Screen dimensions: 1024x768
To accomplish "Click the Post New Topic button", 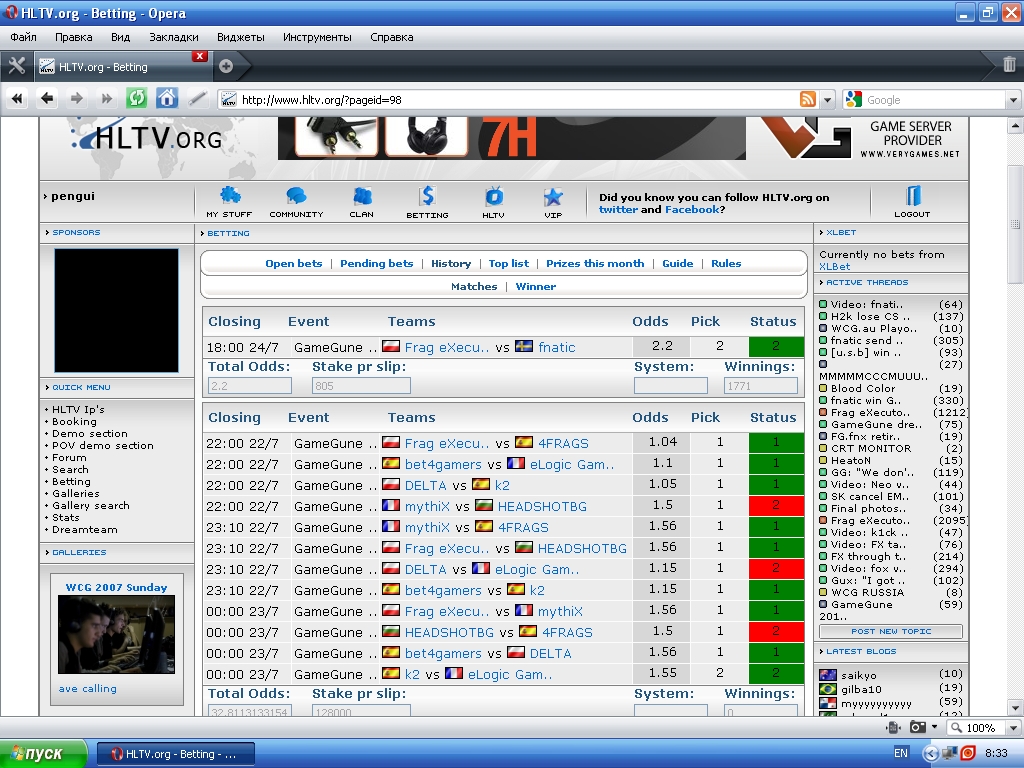I will 891,631.
